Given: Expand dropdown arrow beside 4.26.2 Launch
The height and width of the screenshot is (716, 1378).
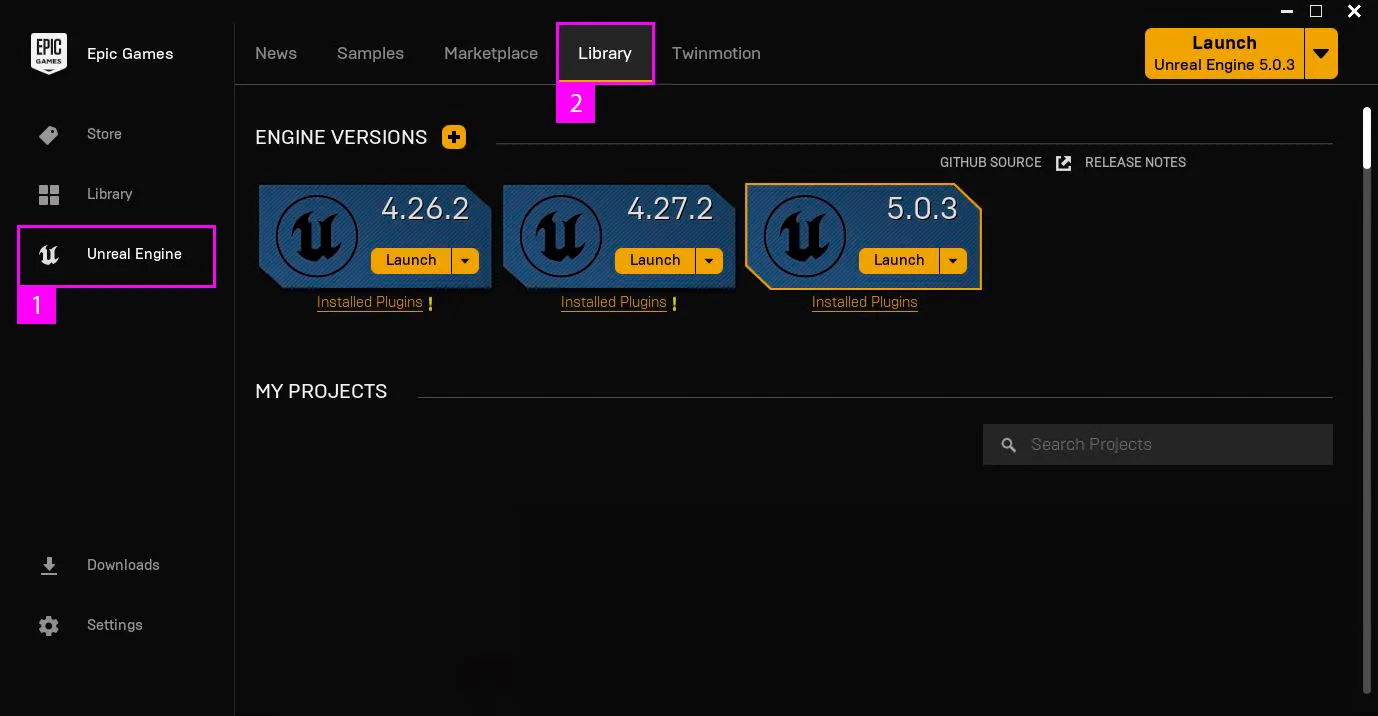Looking at the screenshot, I should click(x=465, y=261).
